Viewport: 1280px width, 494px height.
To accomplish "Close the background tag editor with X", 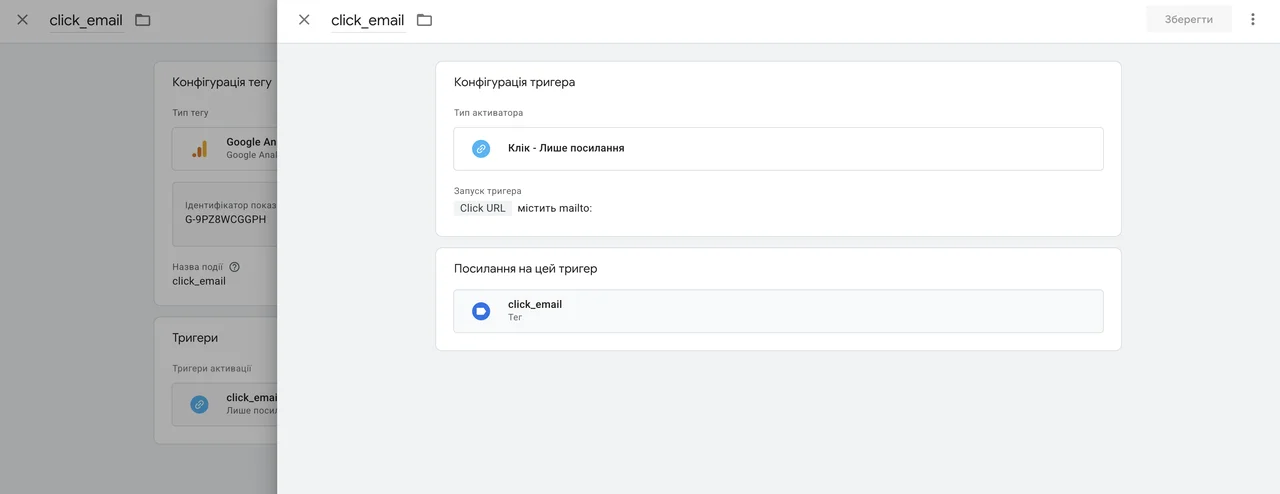I will 22,20.
